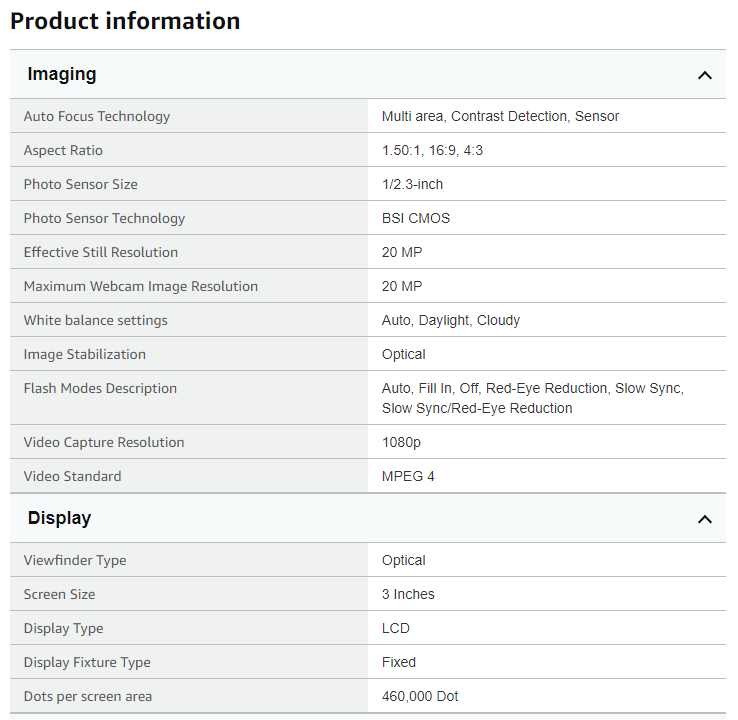This screenshot has height=720, width=738.
Task: Click the 3 Inches screen size value
Action: (408, 594)
